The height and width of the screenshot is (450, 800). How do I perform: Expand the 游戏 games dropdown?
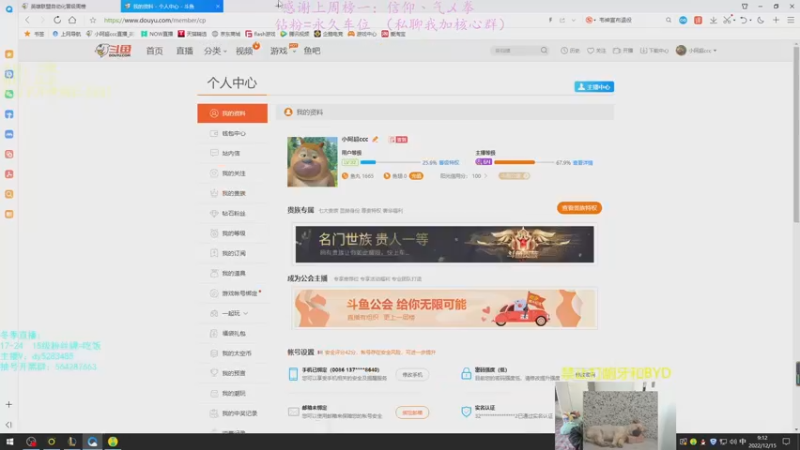(283, 51)
